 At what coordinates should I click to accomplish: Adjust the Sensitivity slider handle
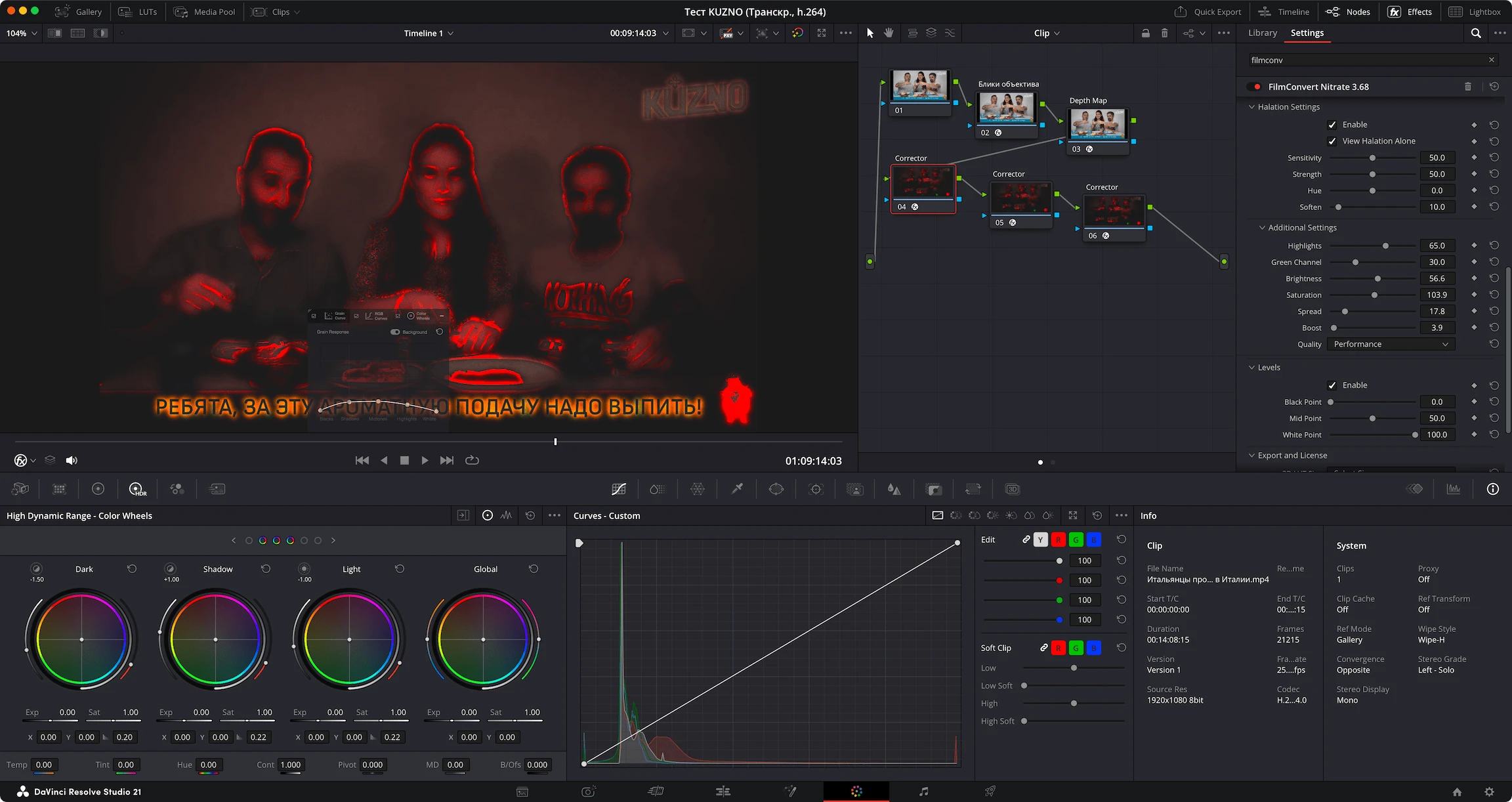(x=1372, y=158)
